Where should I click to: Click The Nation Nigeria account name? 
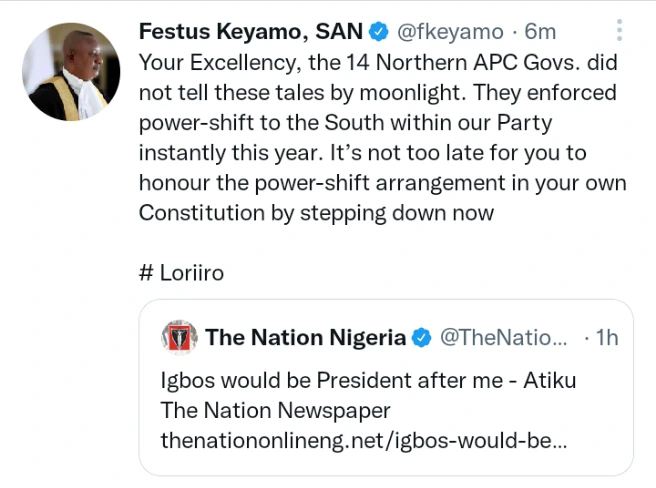click(x=305, y=338)
